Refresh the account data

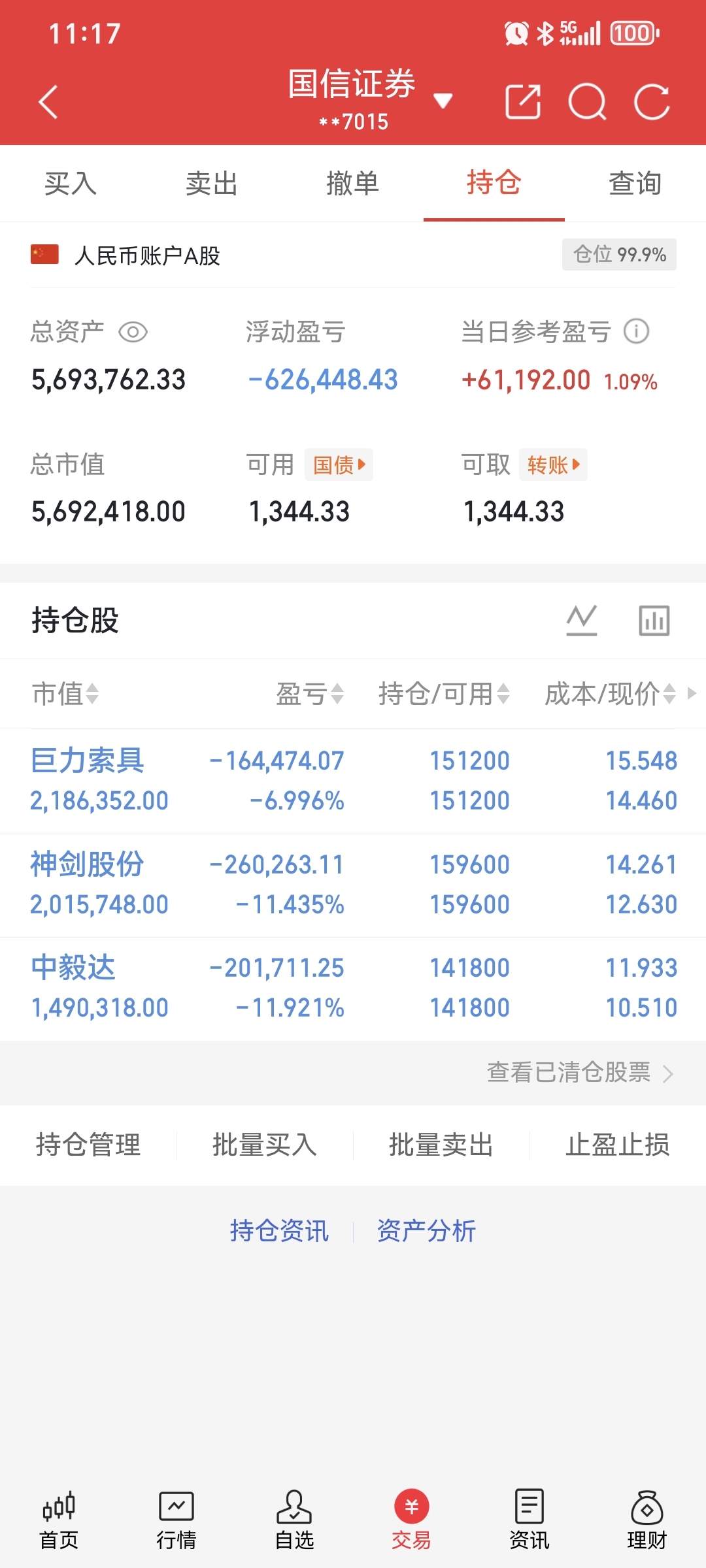pos(652,102)
